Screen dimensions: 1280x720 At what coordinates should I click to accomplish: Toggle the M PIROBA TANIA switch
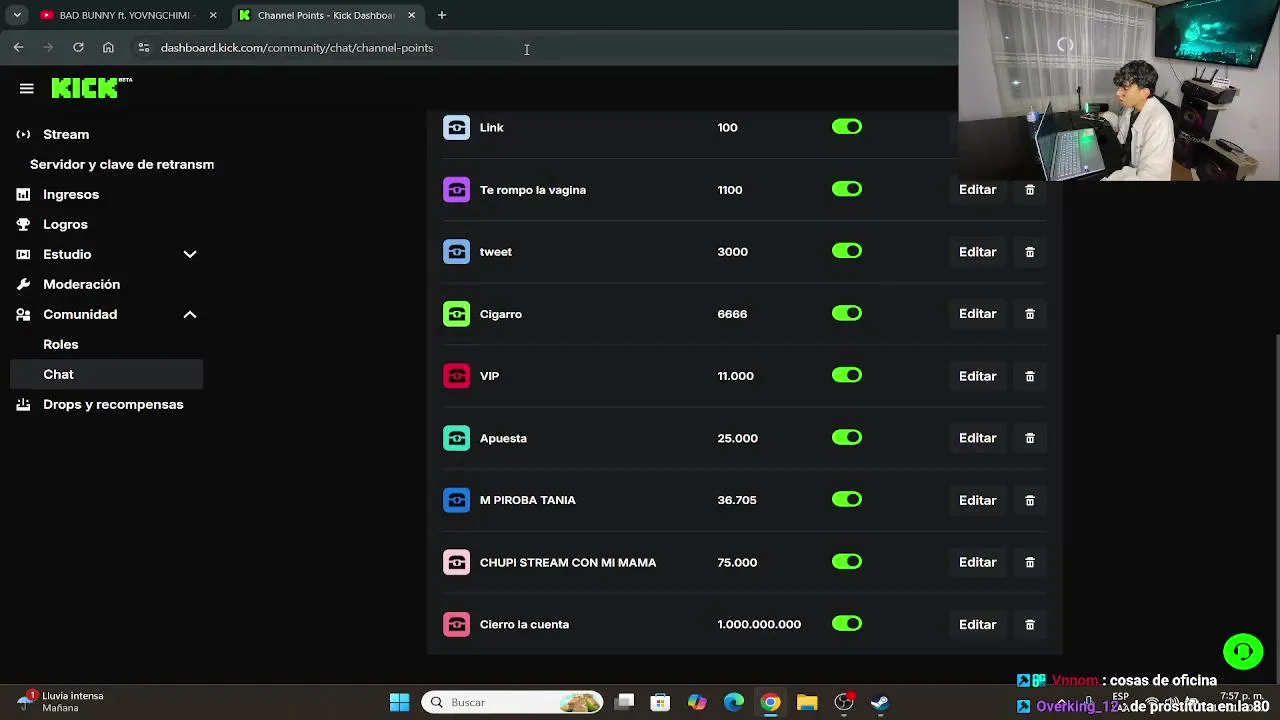(x=847, y=499)
